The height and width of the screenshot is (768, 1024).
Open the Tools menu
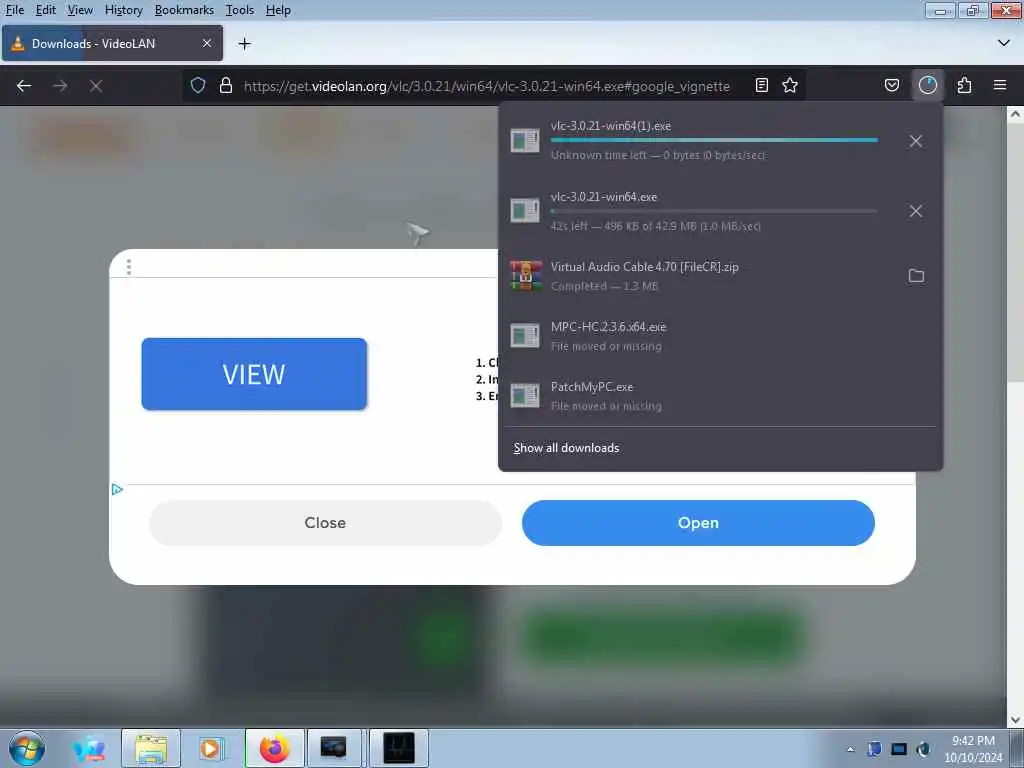click(x=240, y=10)
